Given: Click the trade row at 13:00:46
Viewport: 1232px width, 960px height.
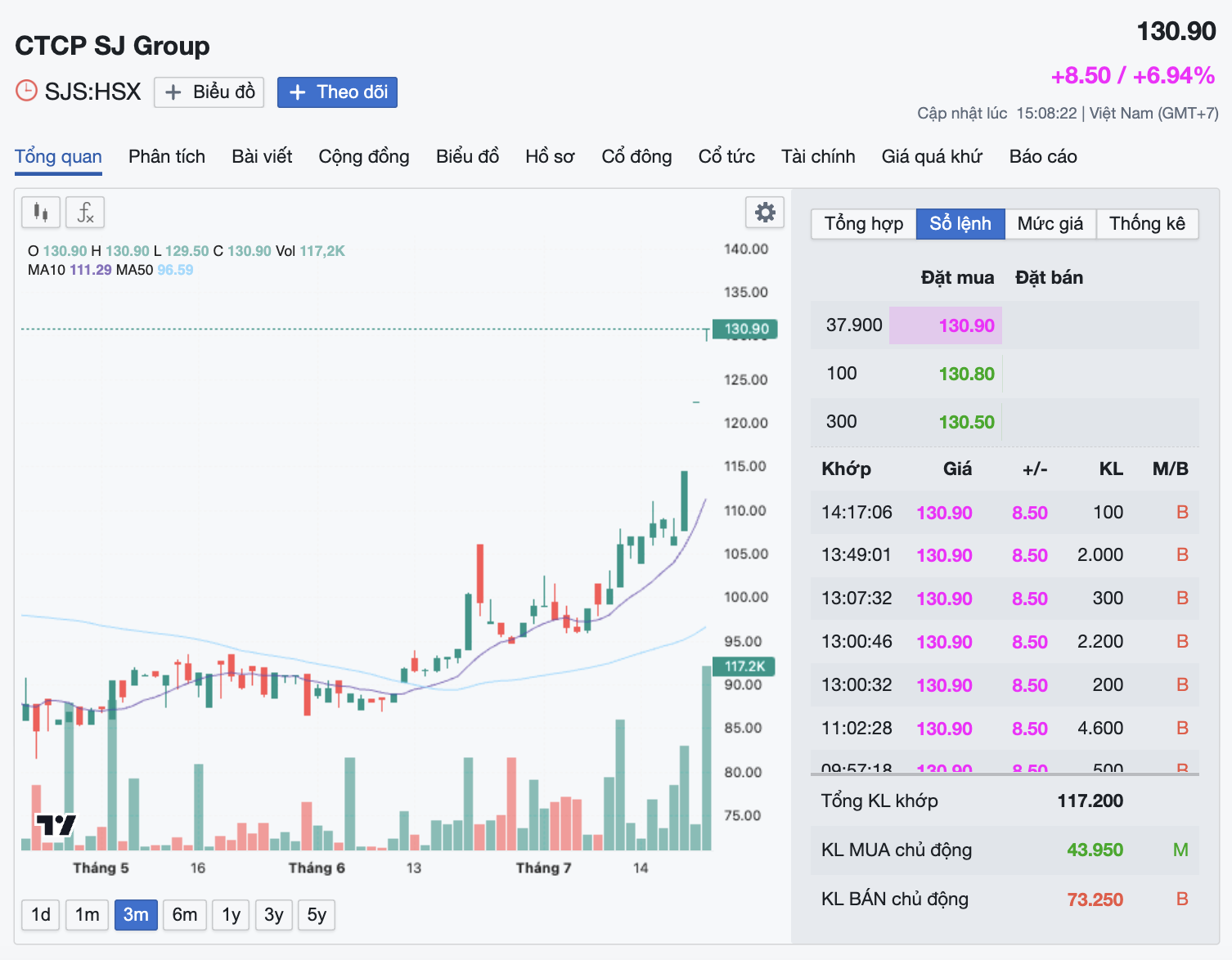Looking at the screenshot, I should (x=1005, y=642).
